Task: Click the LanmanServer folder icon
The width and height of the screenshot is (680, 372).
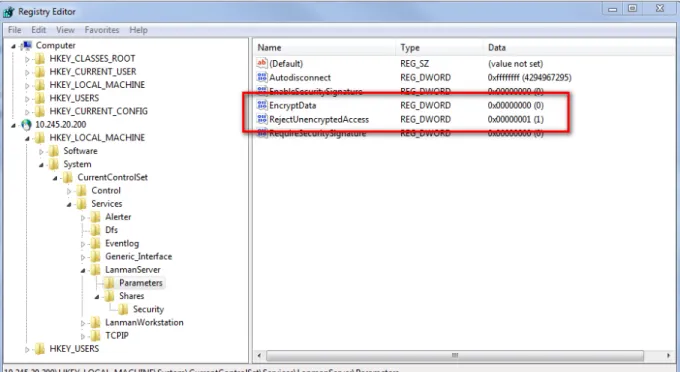Action: coord(95,270)
